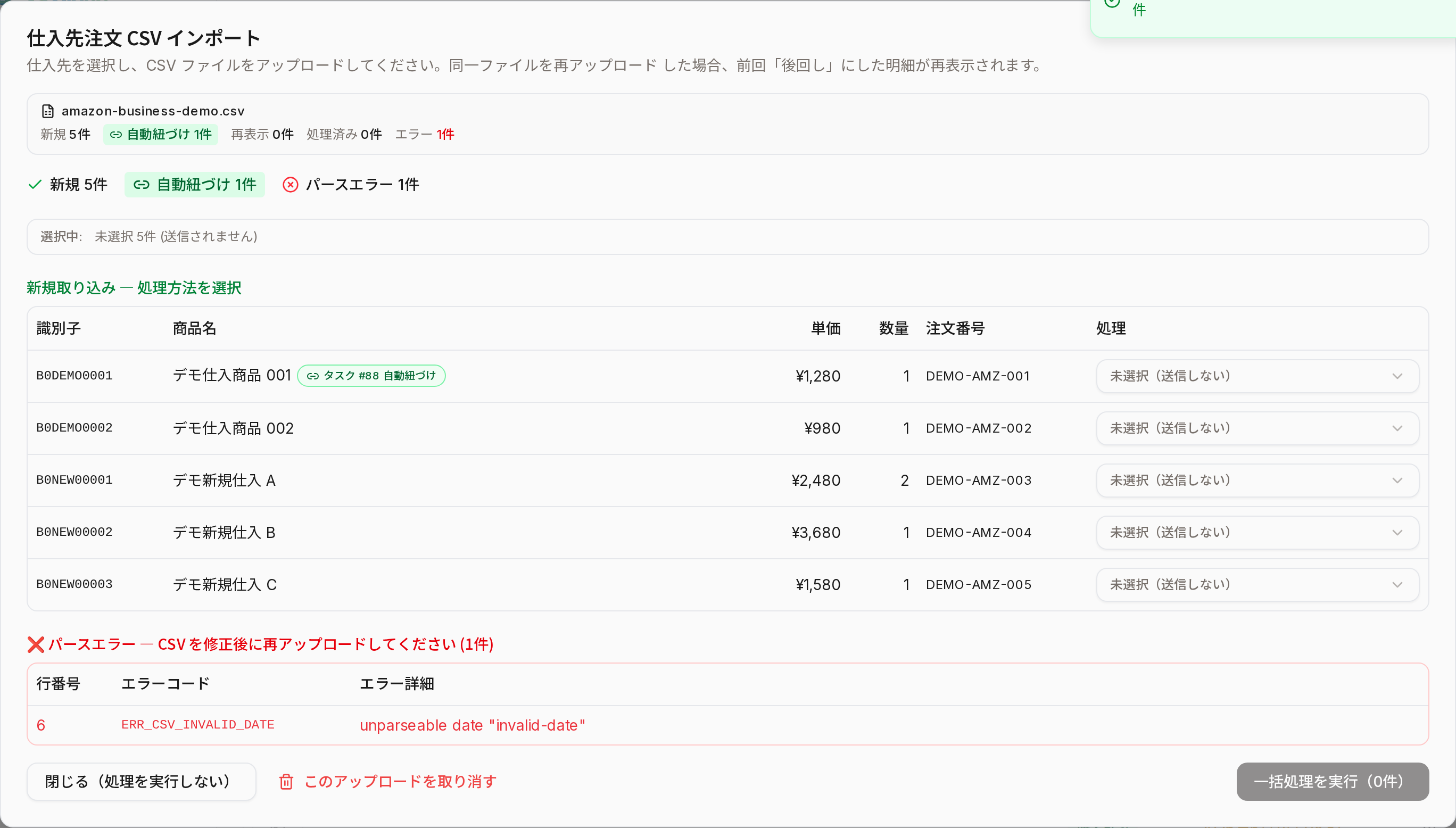Click the price ¥3,680
Viewport: 1456px width, 828px height.
(816, 533)
